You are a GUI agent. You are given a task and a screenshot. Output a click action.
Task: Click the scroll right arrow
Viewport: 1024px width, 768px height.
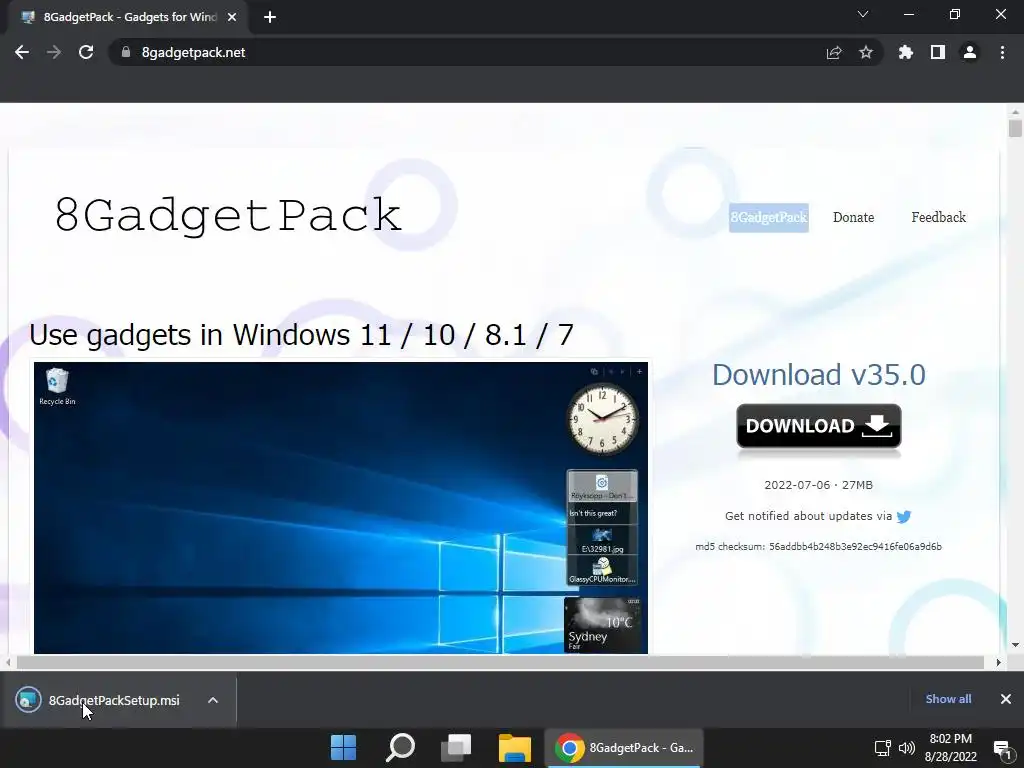click(999, 662)
